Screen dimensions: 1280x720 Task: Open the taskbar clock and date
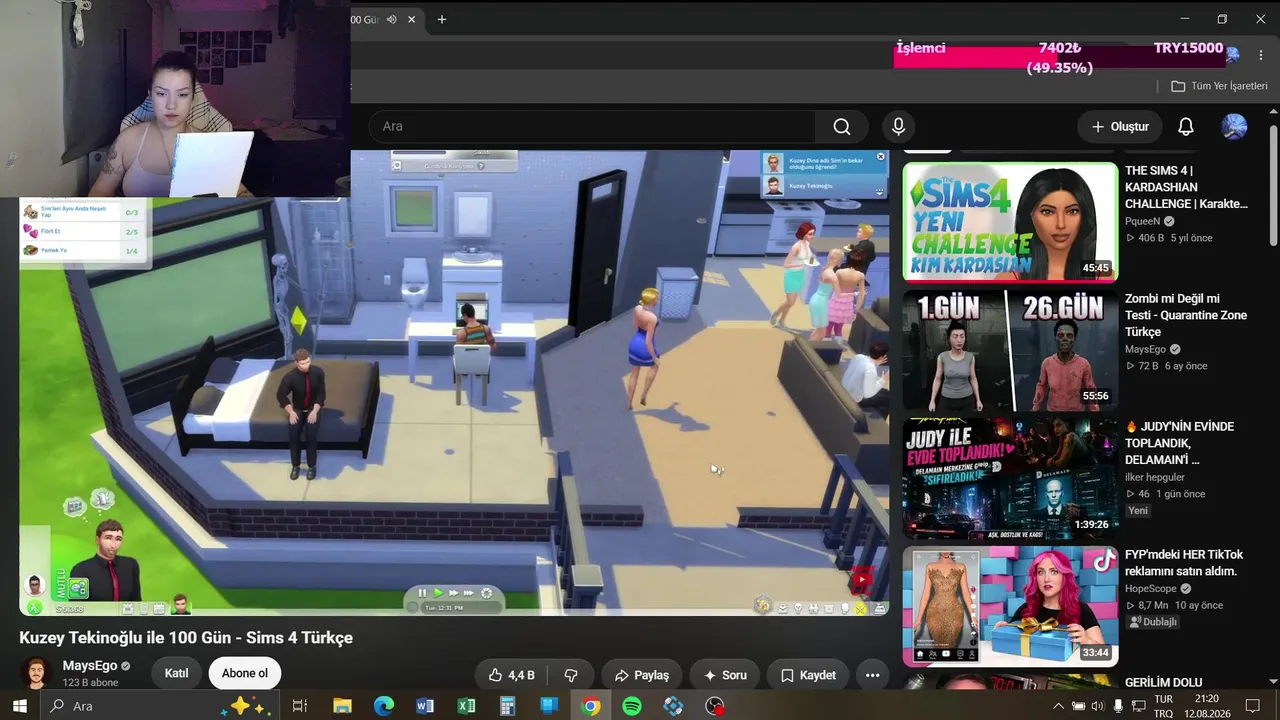[1206, 706]
